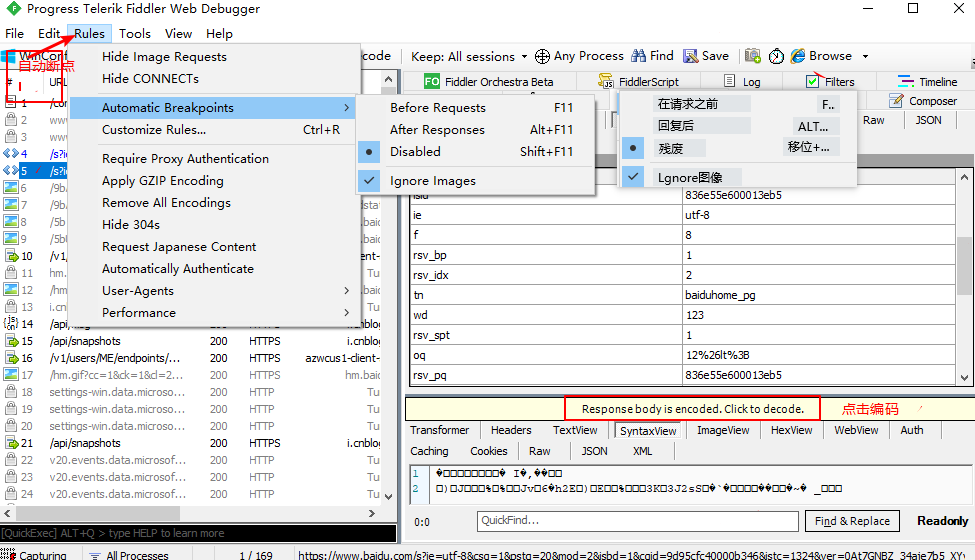
Task: Open the Rules menu
Action: click(90, 34)
